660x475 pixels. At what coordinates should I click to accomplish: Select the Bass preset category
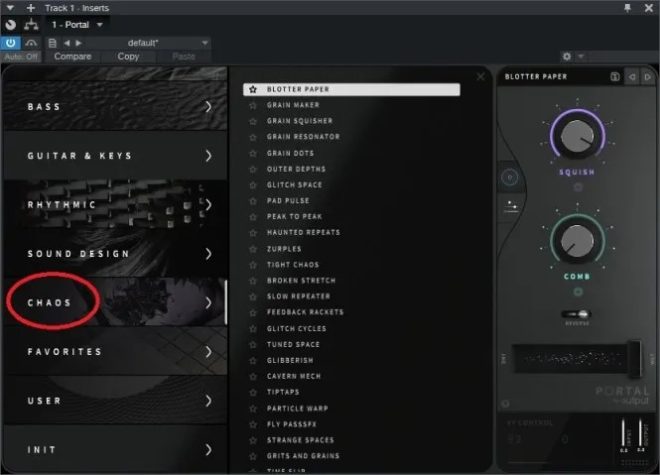[x=115, y=107]
